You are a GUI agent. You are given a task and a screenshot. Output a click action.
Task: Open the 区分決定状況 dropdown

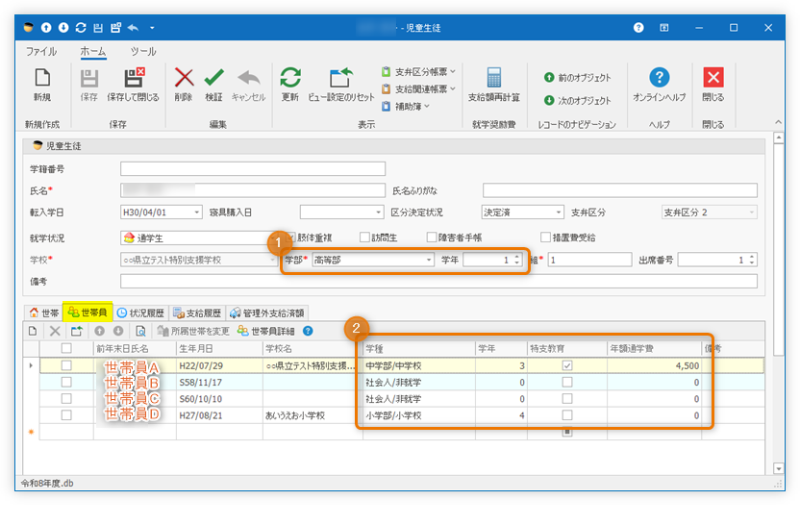coord(559,212)
